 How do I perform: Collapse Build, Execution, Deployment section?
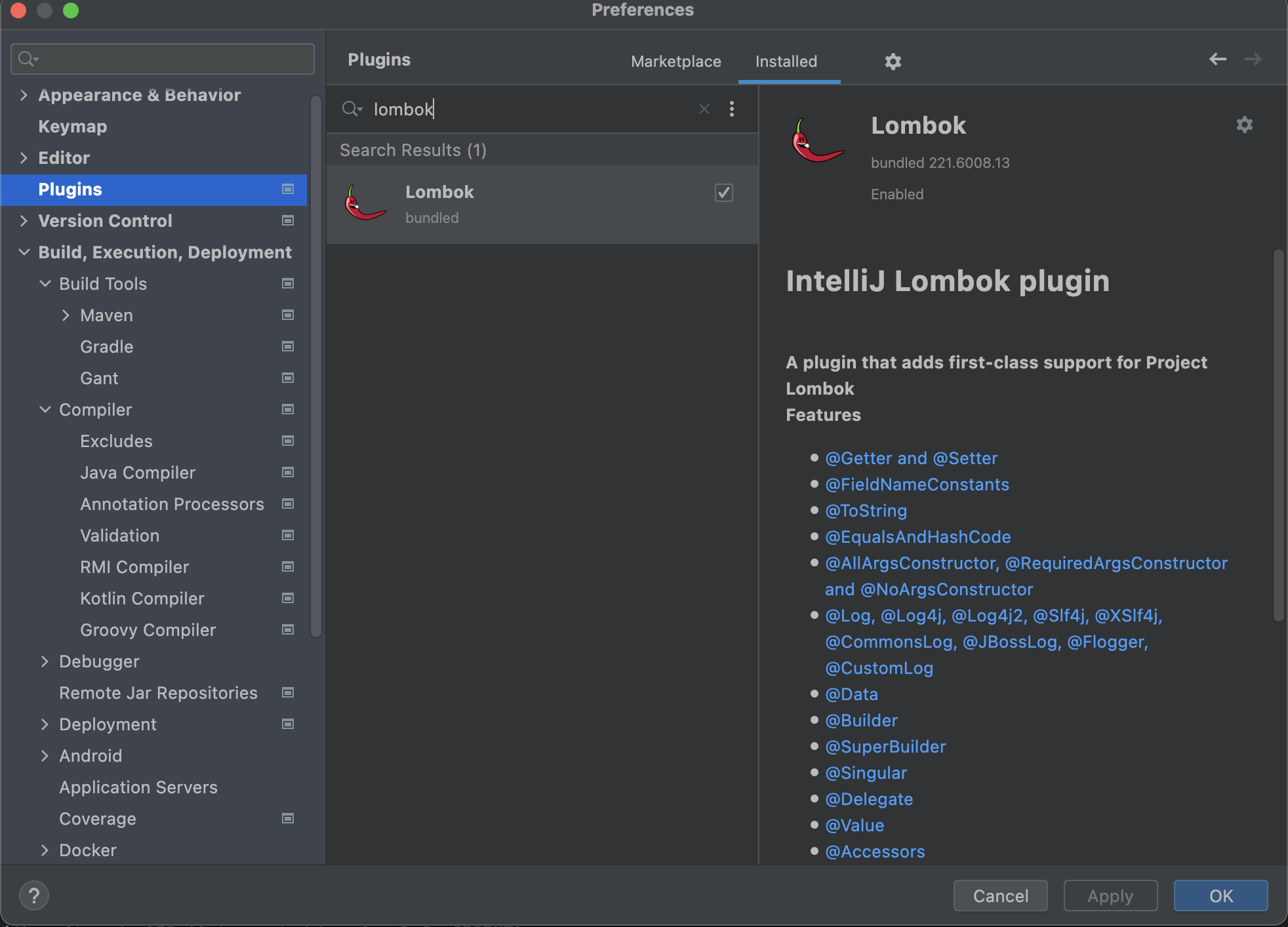point(24,252)
